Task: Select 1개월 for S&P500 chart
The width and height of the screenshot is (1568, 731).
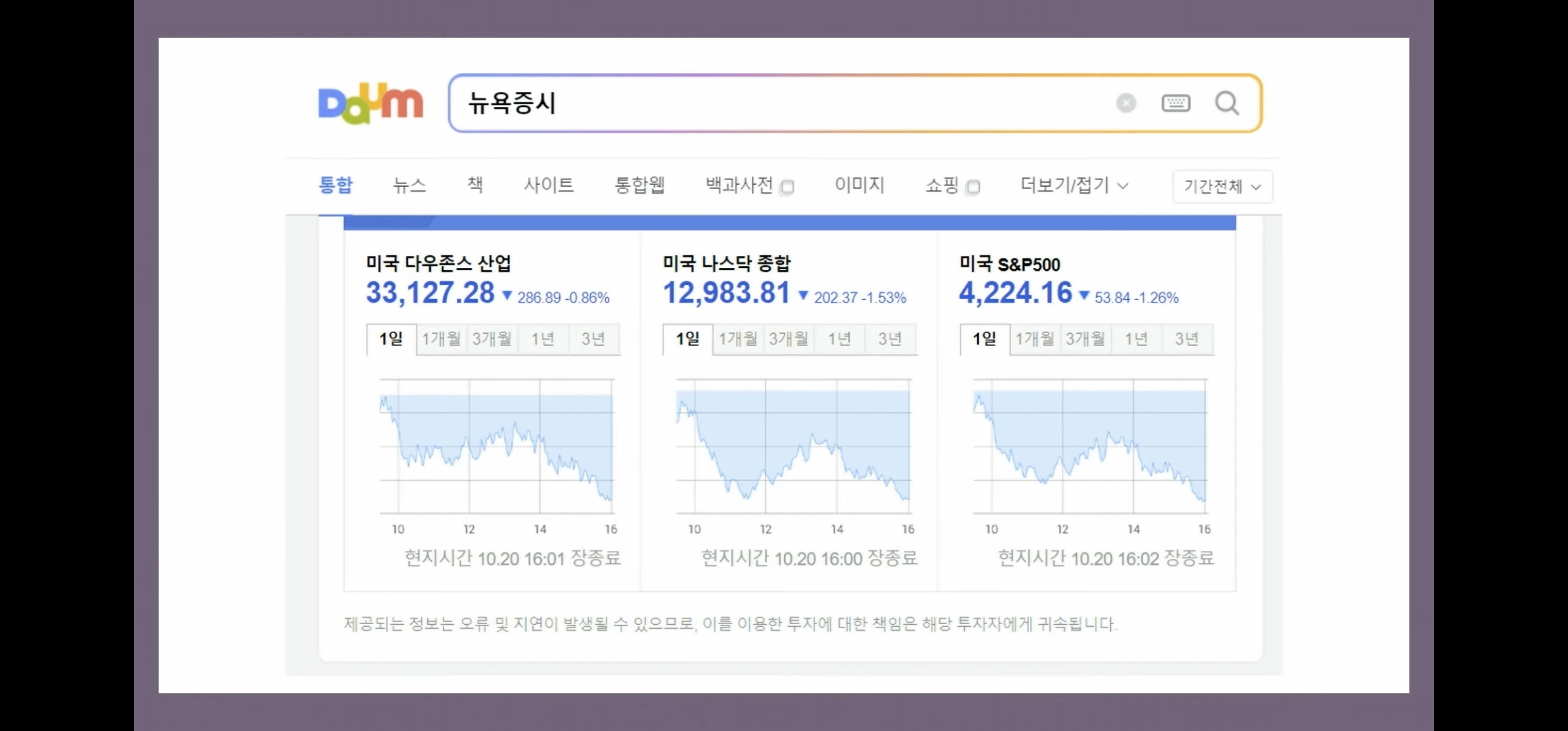Action: coord(1035,339)
